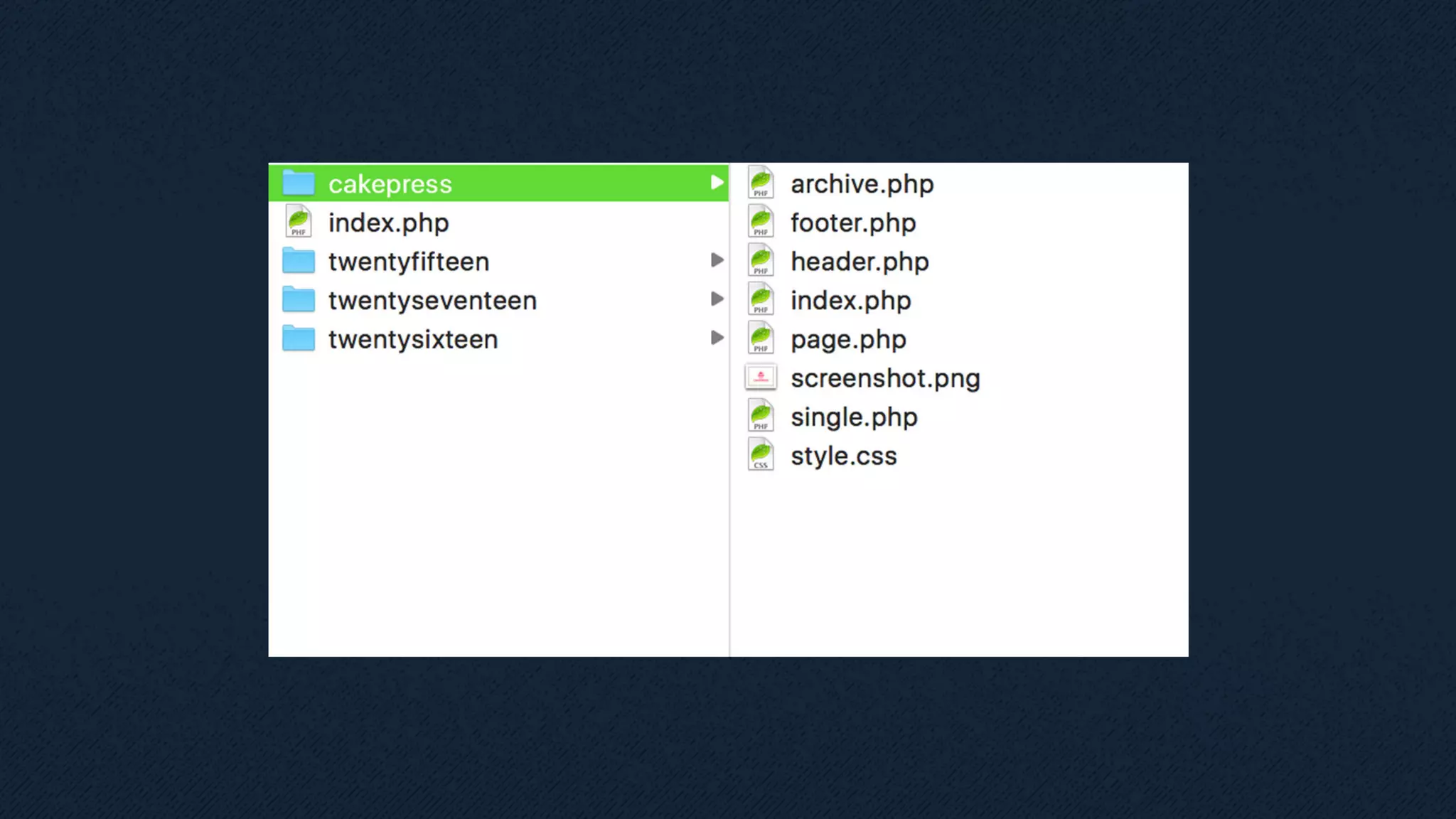Viewport: 1456px width, 819px height.
Task: Select the twentysixteen folder name
Action: (x=413, y=340)
